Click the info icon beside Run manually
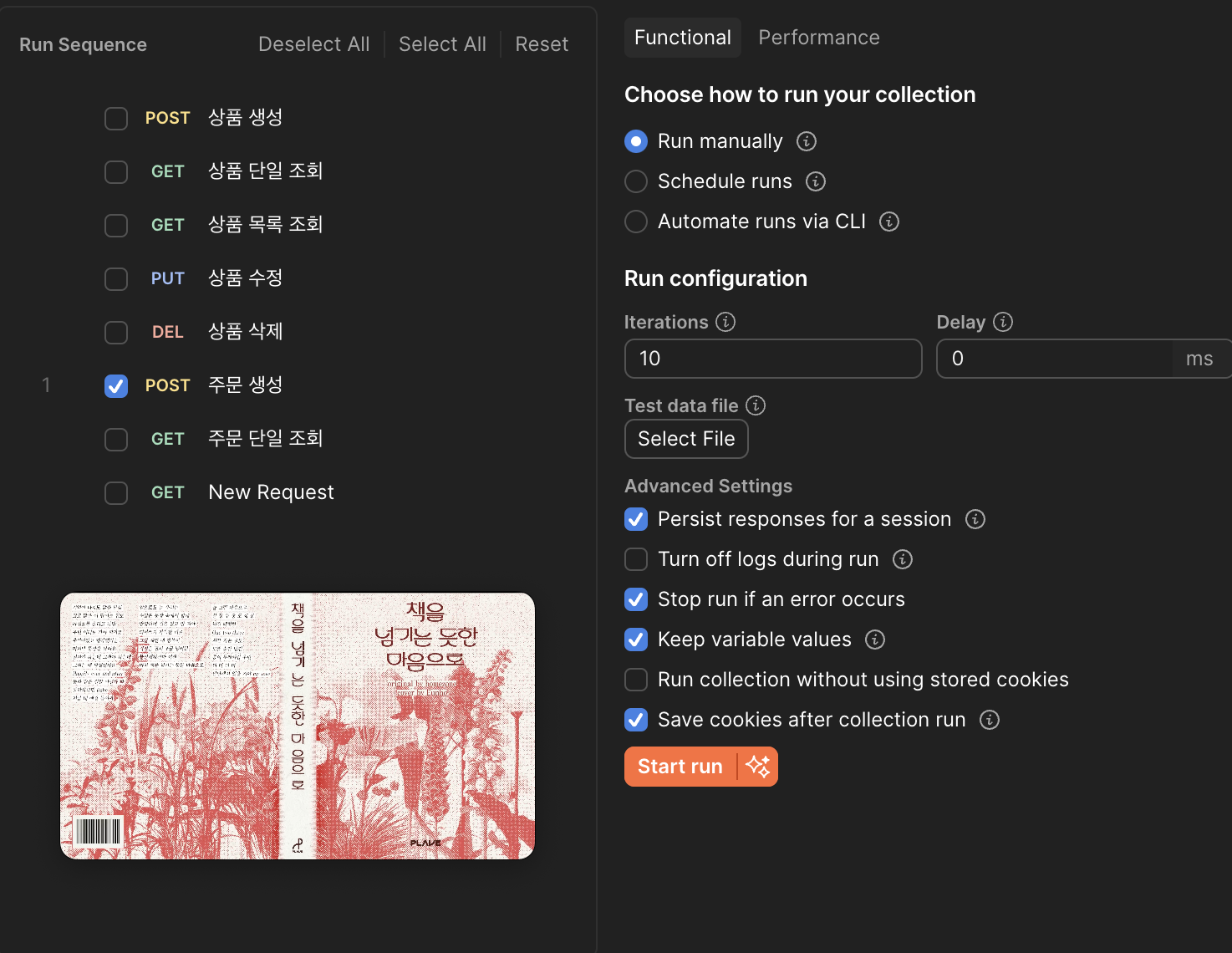This screenshot has width=1232, height=953. coord(806,141)
